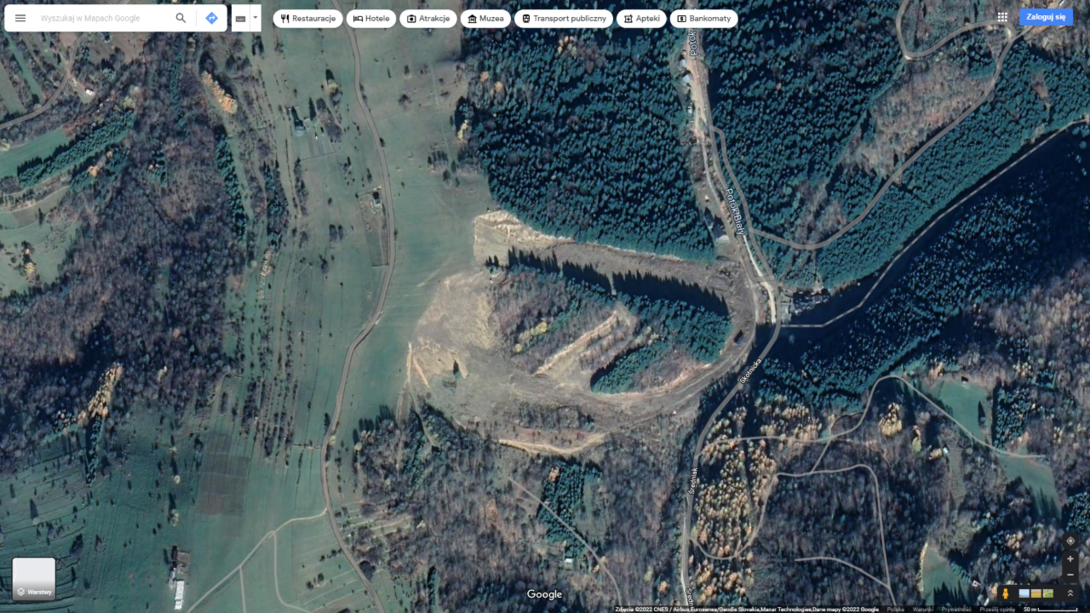The image size is (1090, 613).
Task: Select the Atrakcje category chip
Action: [x=428, y=19]
